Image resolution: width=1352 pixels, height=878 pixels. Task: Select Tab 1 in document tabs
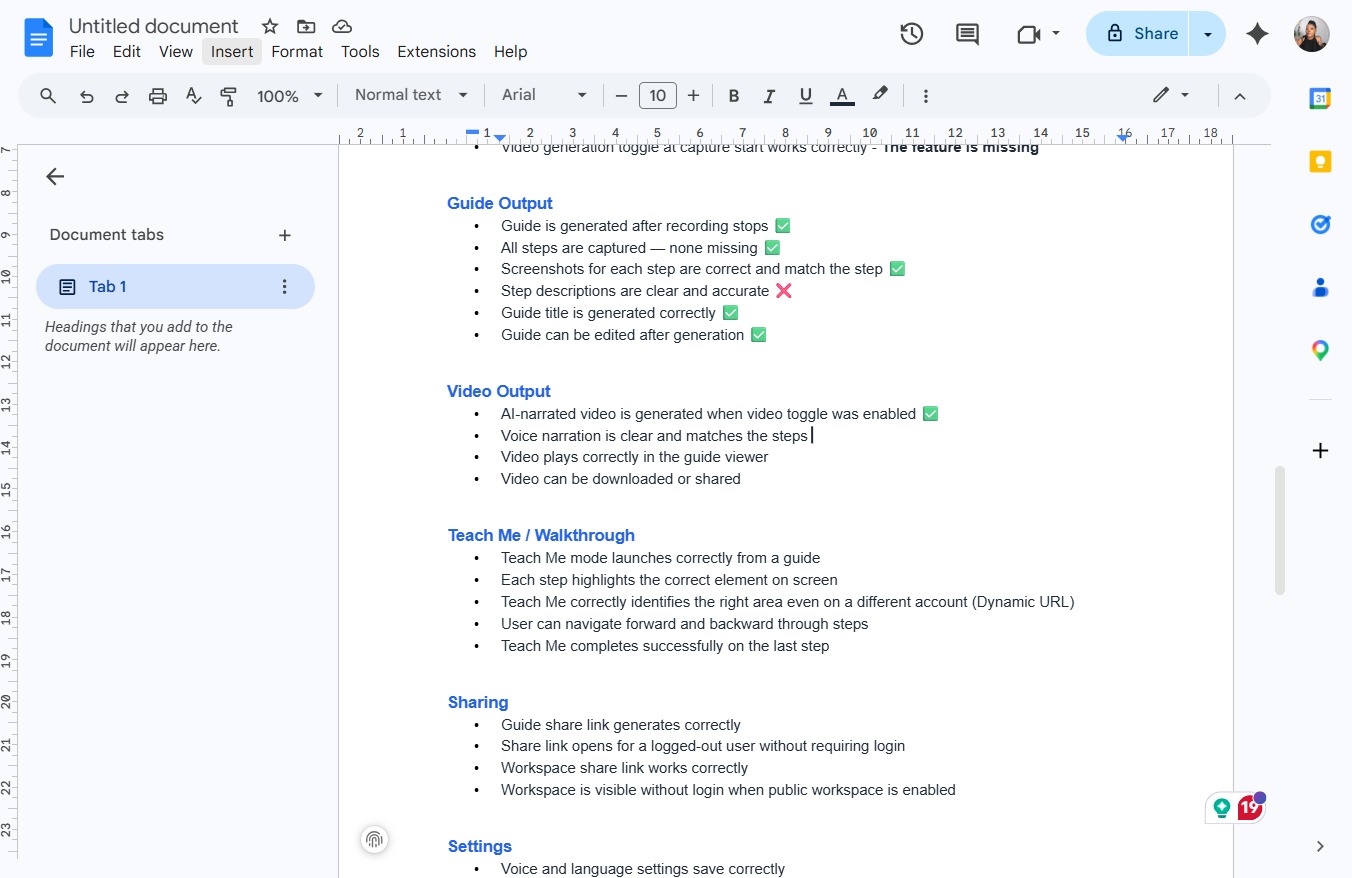pyautogui.click(x=175, y=287)
